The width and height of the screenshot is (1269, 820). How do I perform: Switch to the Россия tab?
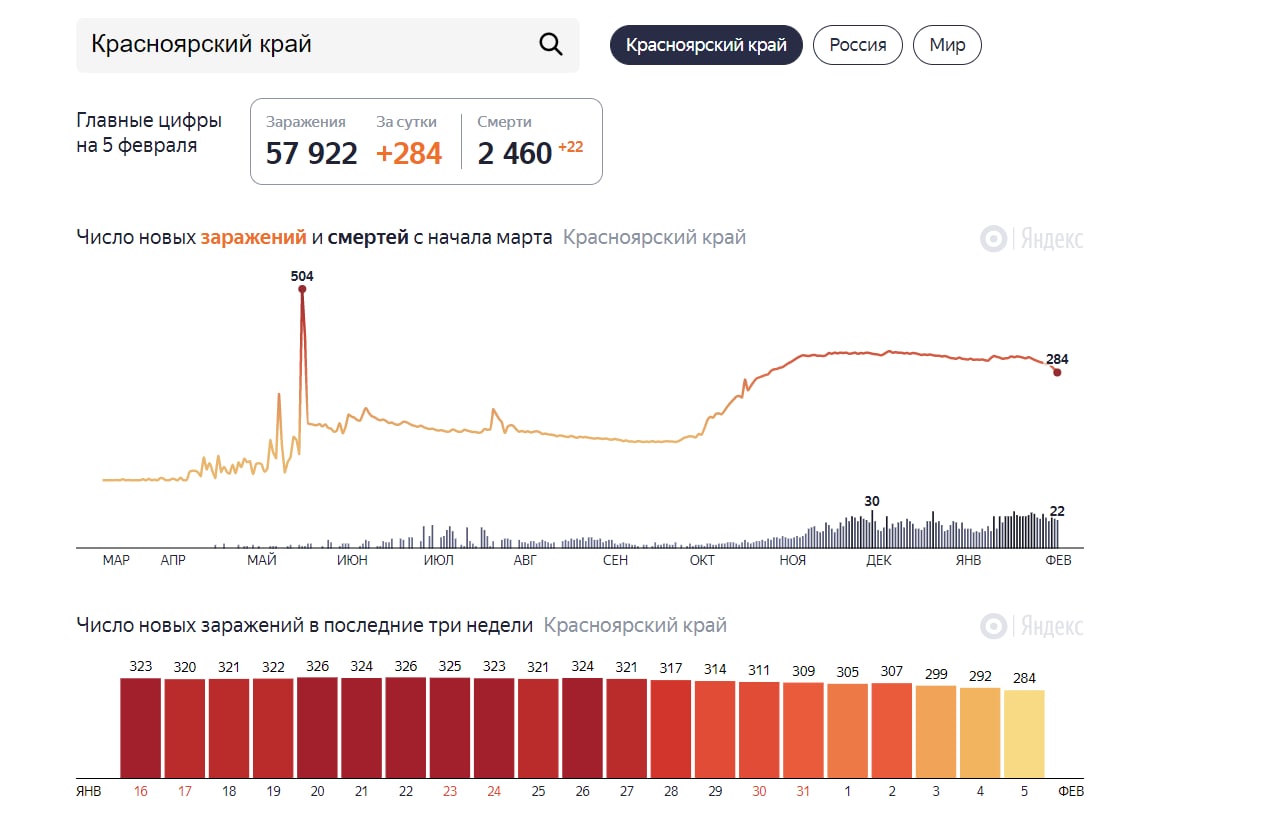tap(858, 45)
